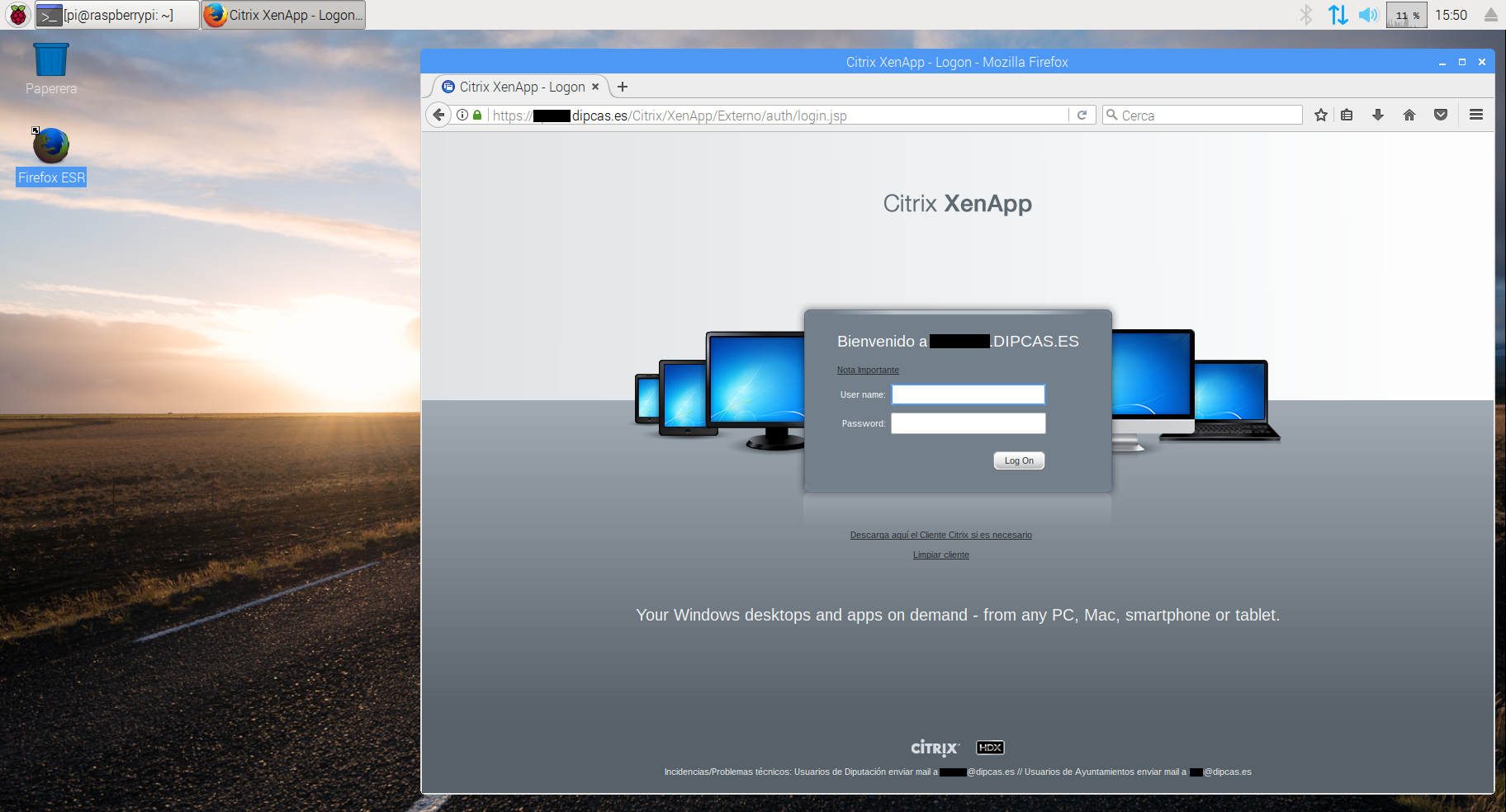This screenshot has height=812, width=1506.
Task: Focus the URL address bar
Action: coord(779,116)
